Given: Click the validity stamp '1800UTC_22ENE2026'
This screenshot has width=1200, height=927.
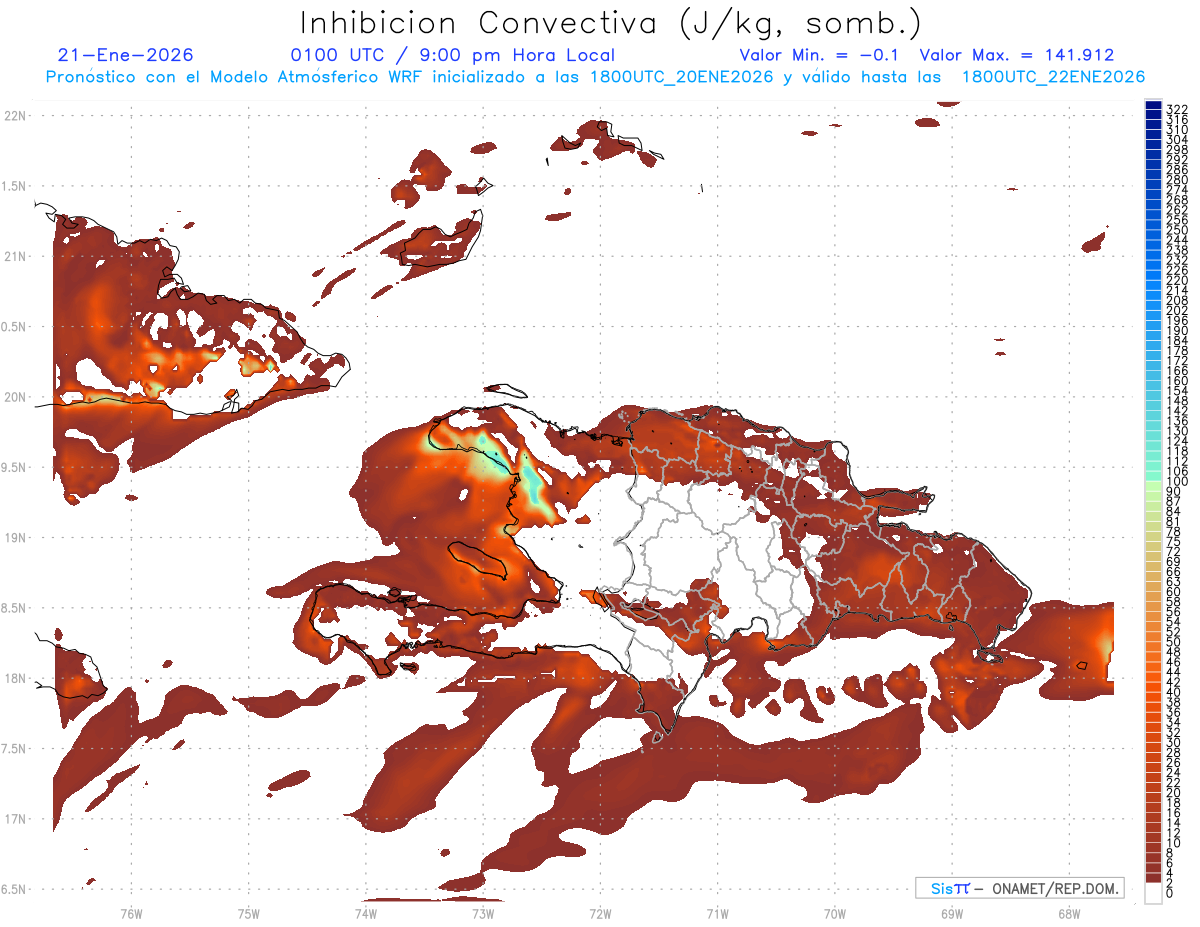Looking at the screenshot, I should click(x=1053, y=77).
